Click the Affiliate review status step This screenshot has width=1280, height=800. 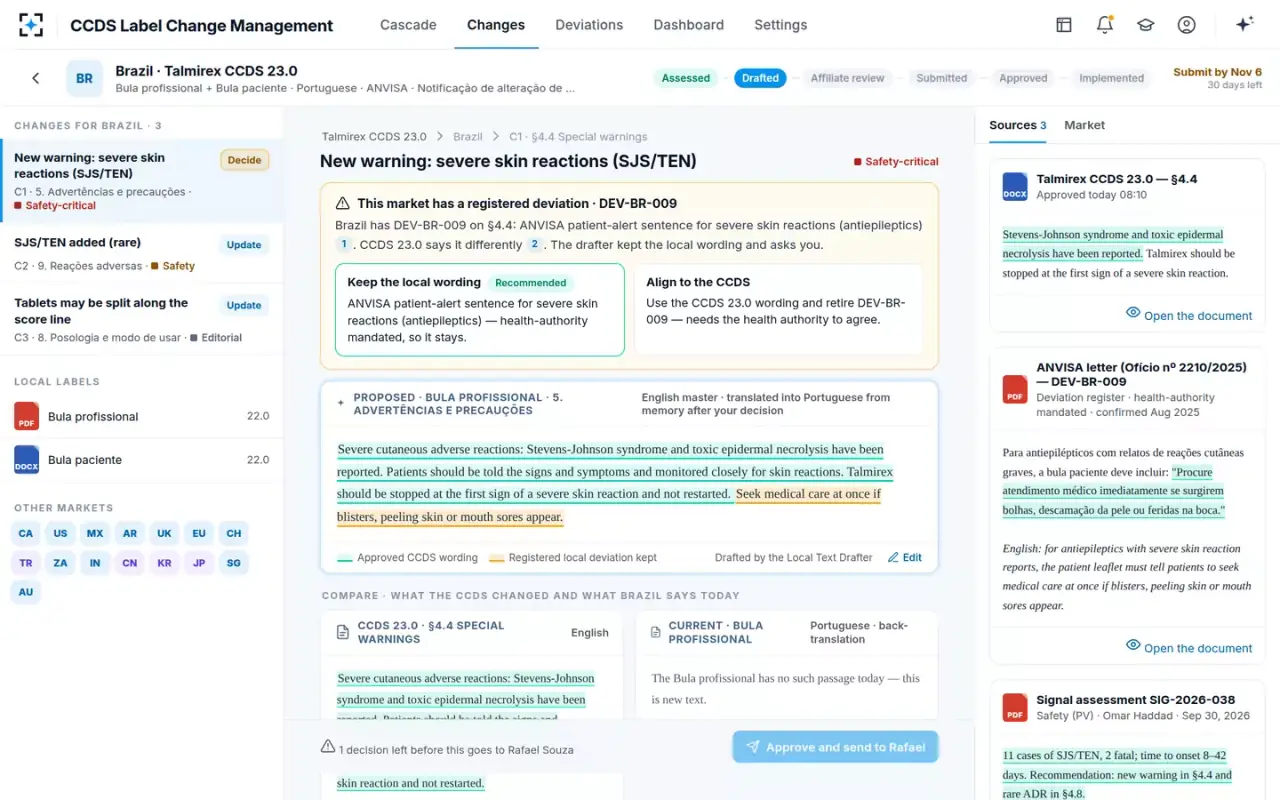point(847,78)
